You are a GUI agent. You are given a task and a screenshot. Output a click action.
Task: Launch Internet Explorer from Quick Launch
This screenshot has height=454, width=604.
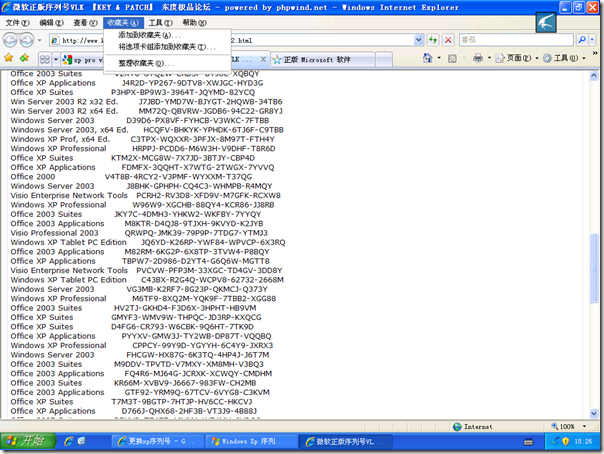pyautogui.click(x=69, y=441)
